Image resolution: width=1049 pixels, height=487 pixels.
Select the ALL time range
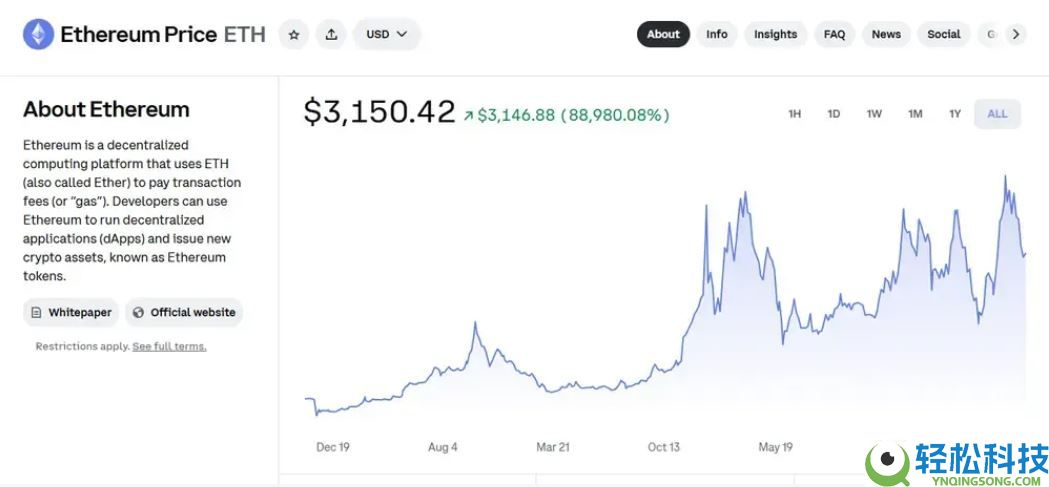tap(997, 114)
